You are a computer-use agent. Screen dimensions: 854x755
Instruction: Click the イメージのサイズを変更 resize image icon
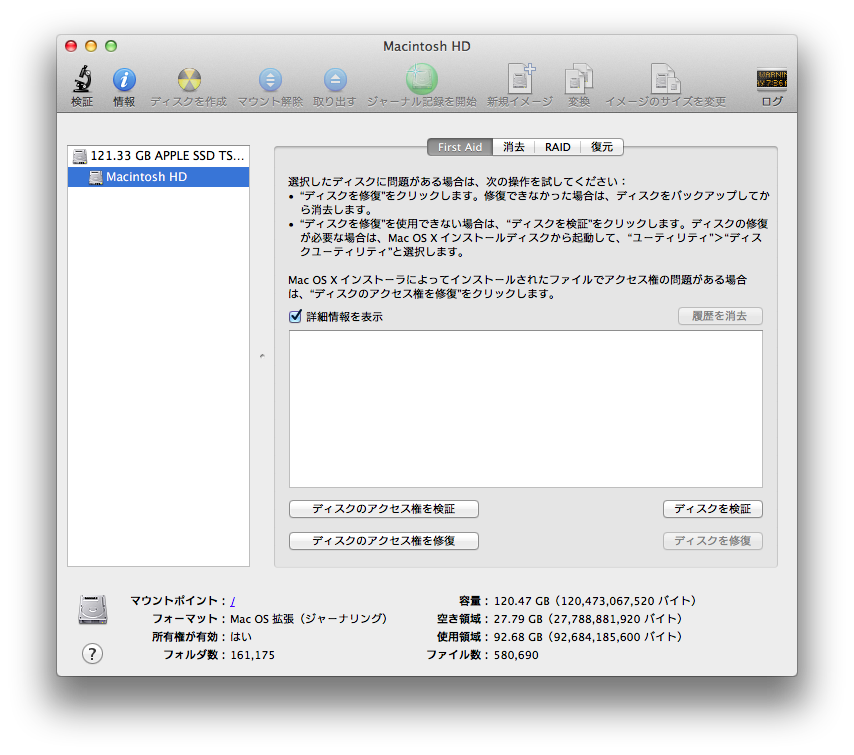point(666,78)
